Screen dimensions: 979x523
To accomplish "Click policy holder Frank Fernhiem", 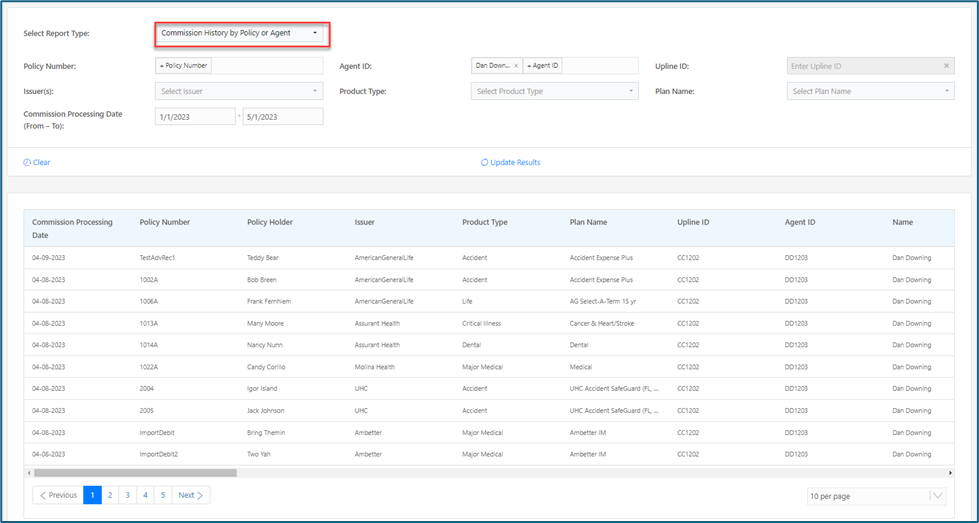I will (269, 301).
